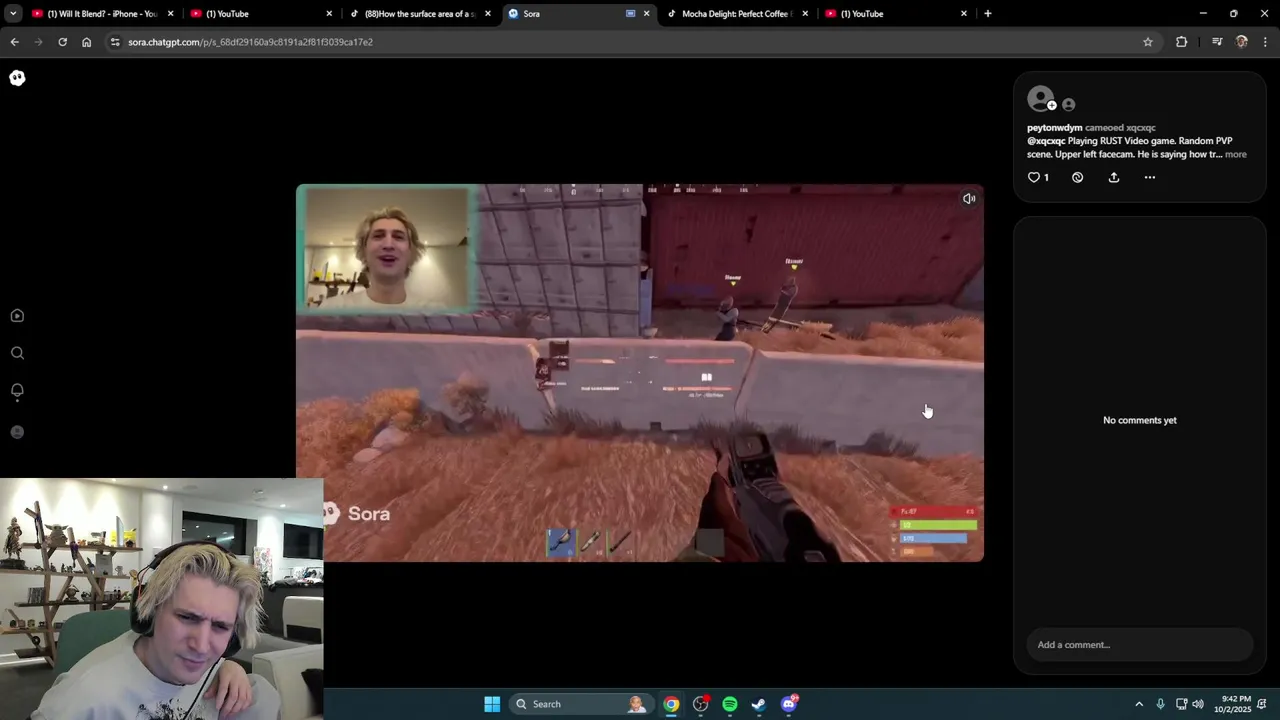This screenshot has height=720, width=1280.
Task: Like the post with the heart icon
Action: pos(1034,177)
